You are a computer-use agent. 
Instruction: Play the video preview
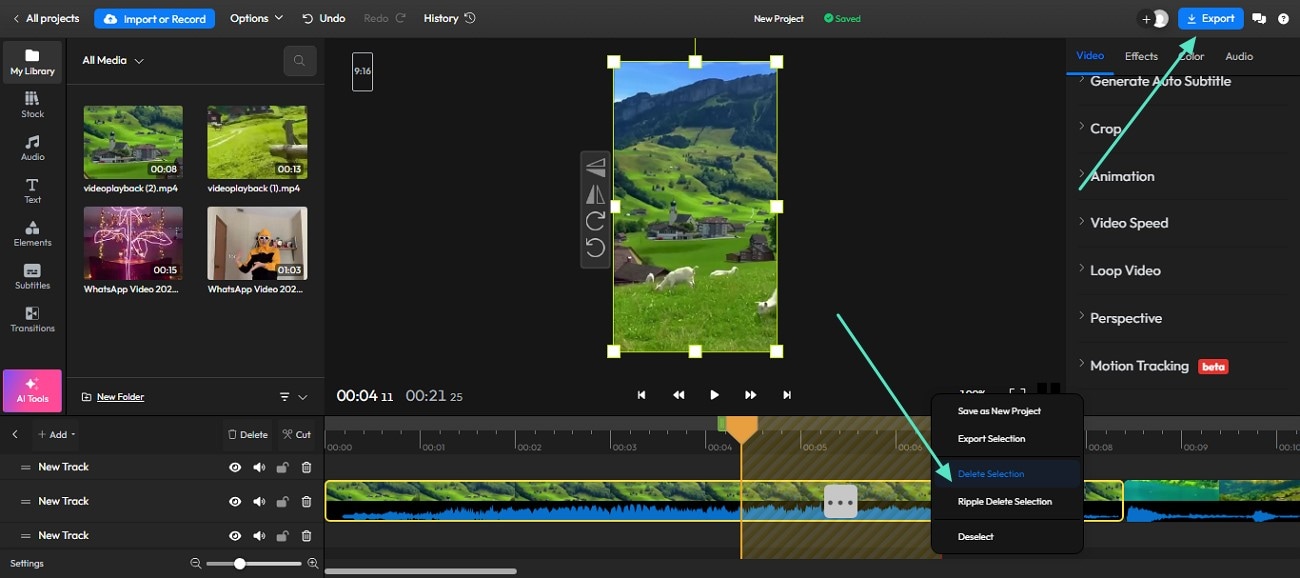click(x=714, y=395)
